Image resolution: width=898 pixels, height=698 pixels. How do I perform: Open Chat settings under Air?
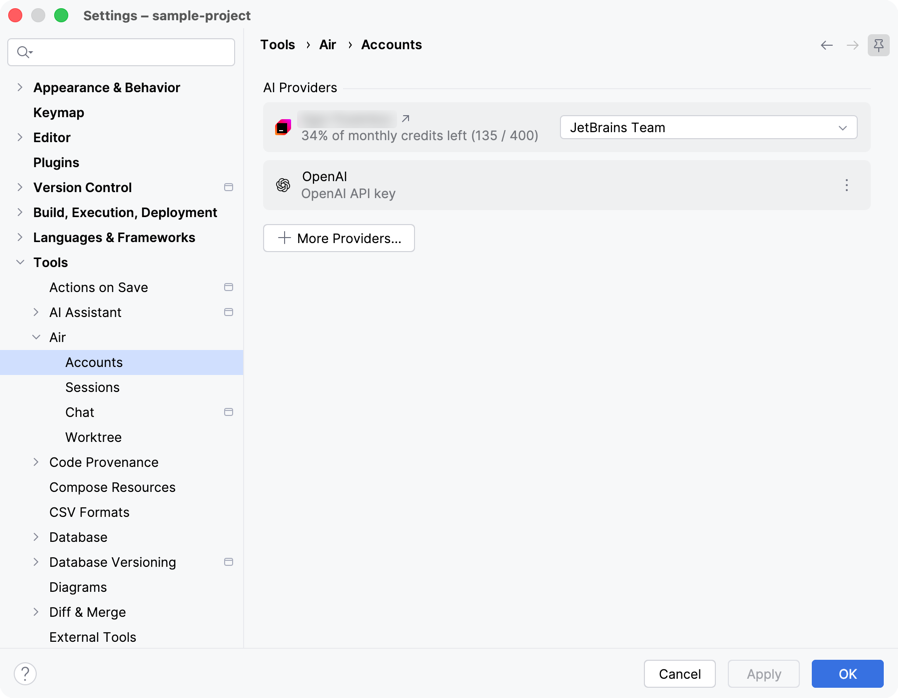coord(80,412)
